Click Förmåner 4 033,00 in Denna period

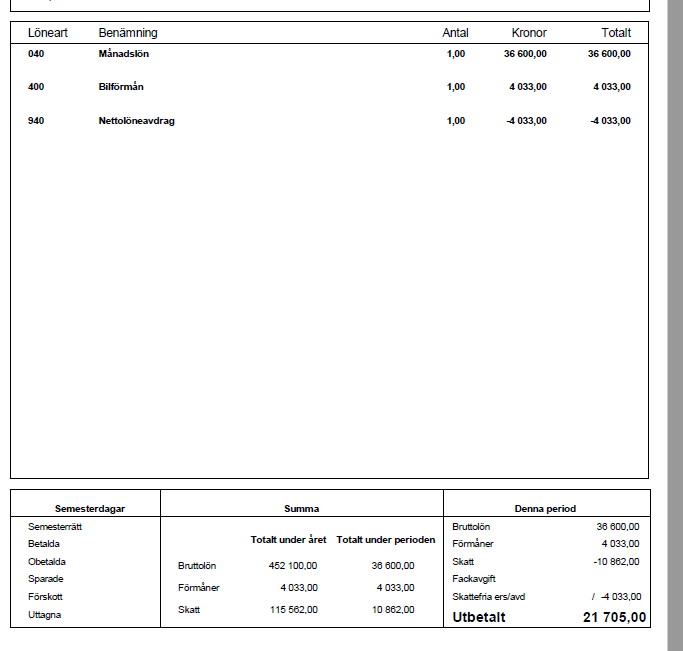620,544
